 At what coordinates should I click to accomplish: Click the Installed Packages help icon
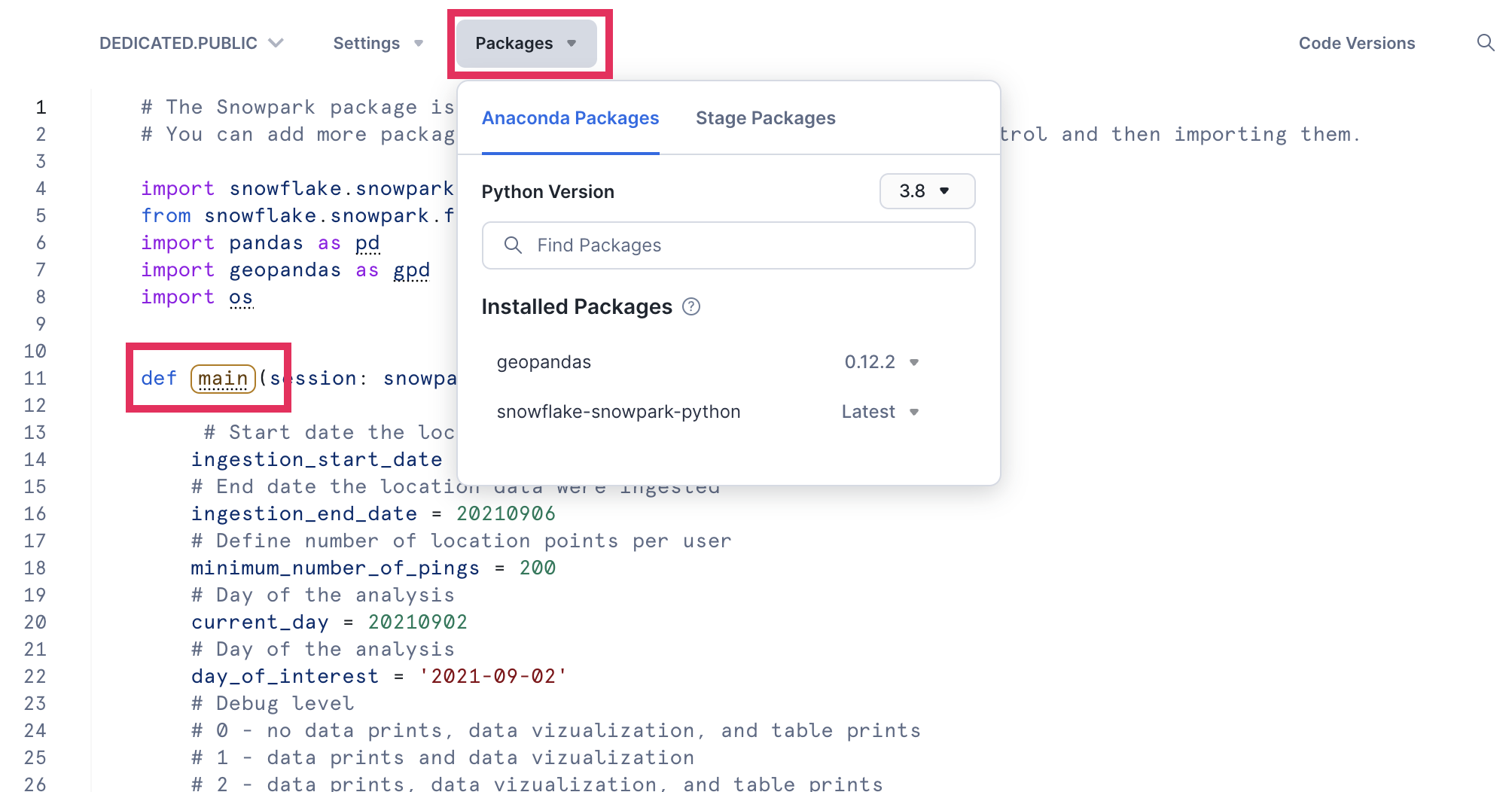[x=690, y=307]
